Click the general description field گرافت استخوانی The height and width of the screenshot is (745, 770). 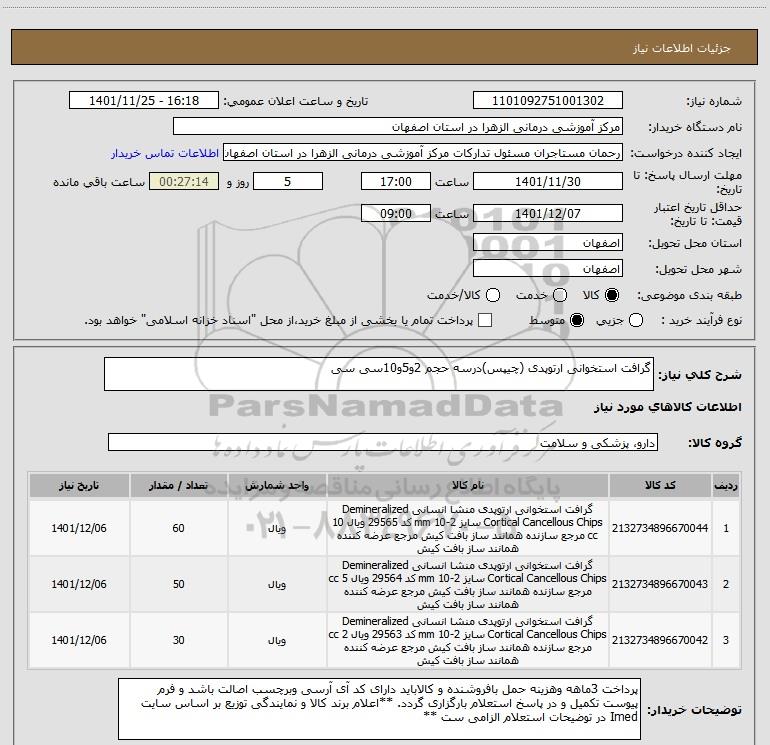click(379, 374)
